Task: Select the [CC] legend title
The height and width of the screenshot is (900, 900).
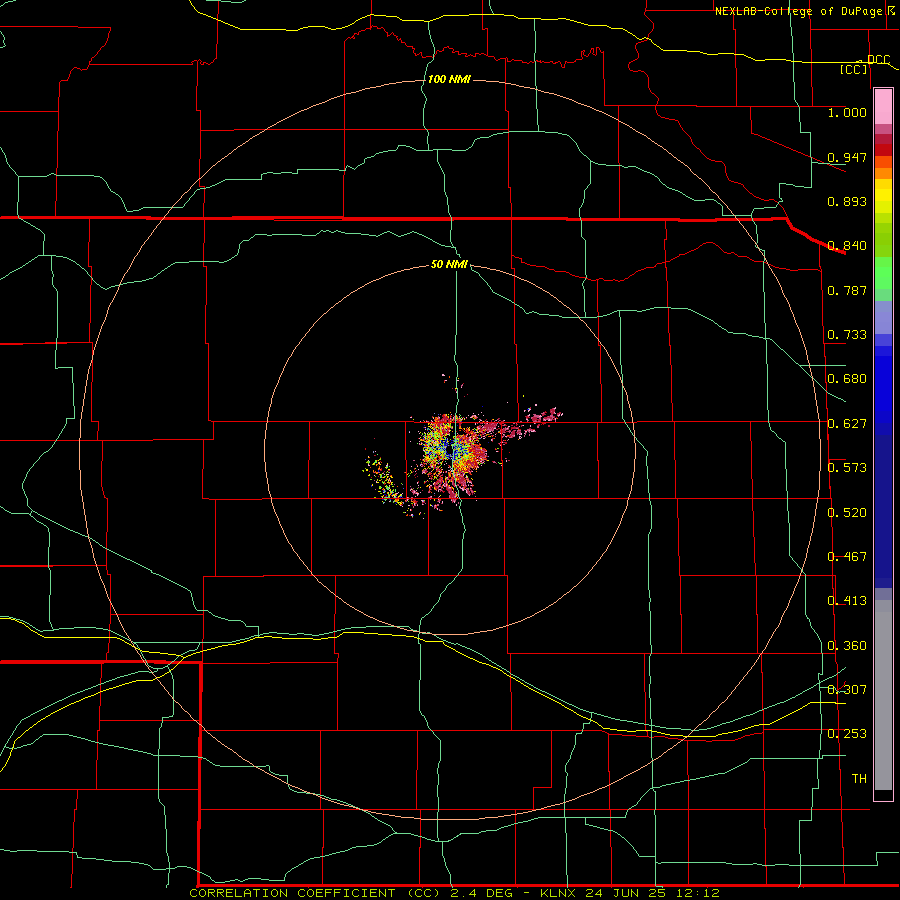Action: [x=854, y=69]
